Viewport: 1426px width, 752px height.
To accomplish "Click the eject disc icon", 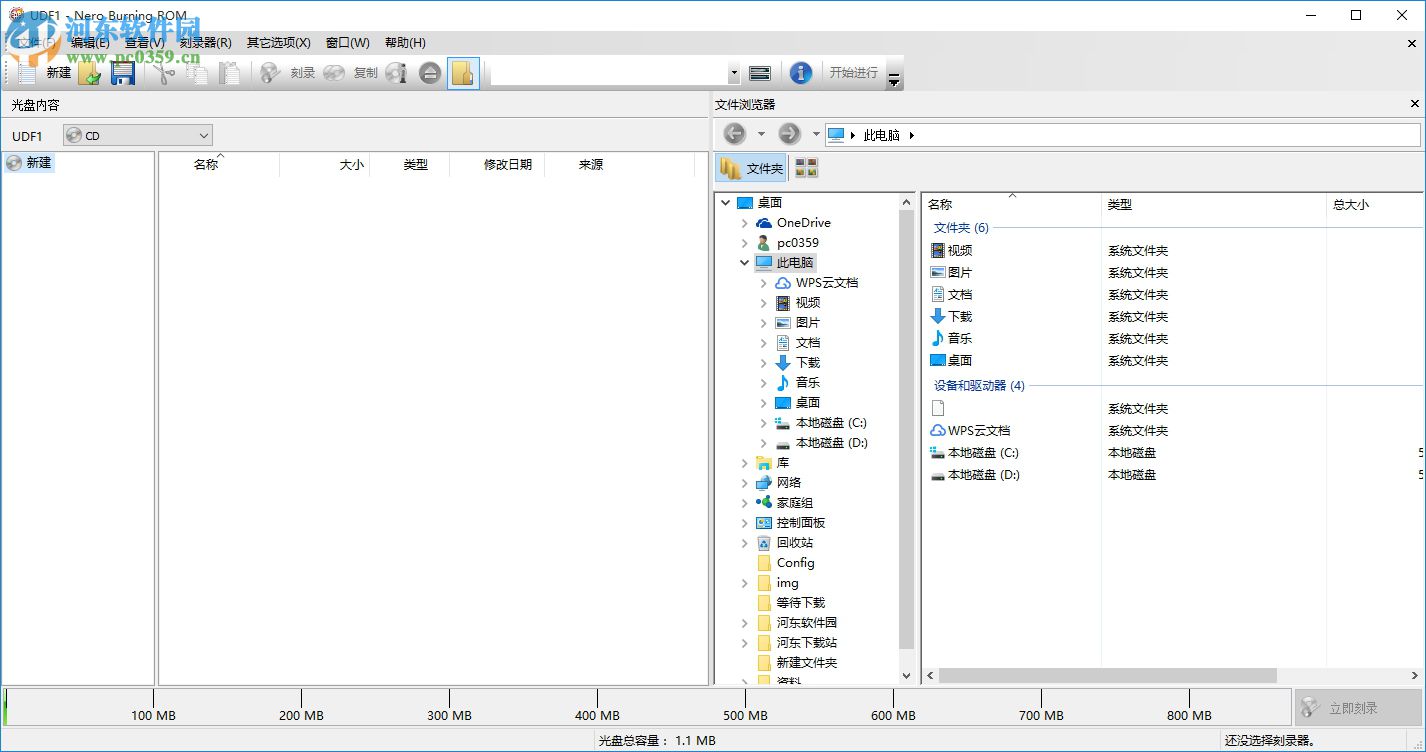I will point(430,72).
